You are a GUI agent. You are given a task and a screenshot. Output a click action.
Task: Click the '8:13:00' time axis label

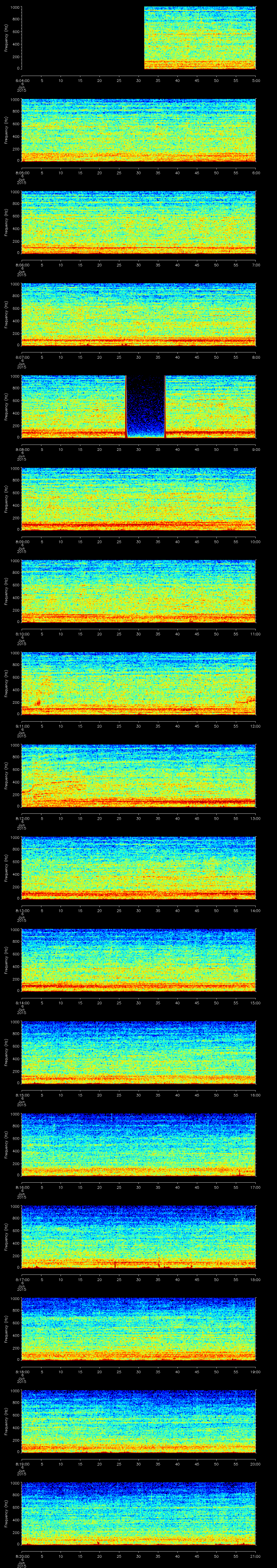click(22, 910)
